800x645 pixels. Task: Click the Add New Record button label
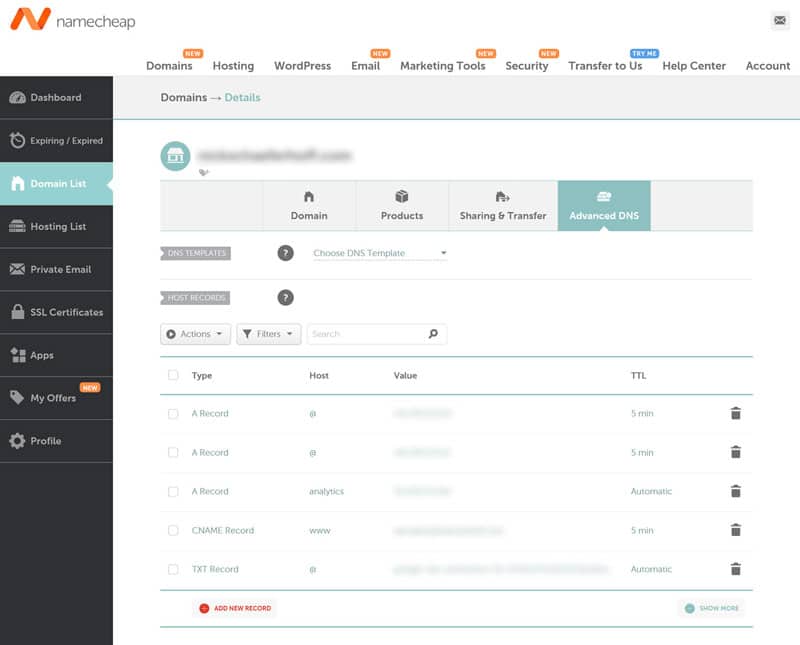coord(242,608)
